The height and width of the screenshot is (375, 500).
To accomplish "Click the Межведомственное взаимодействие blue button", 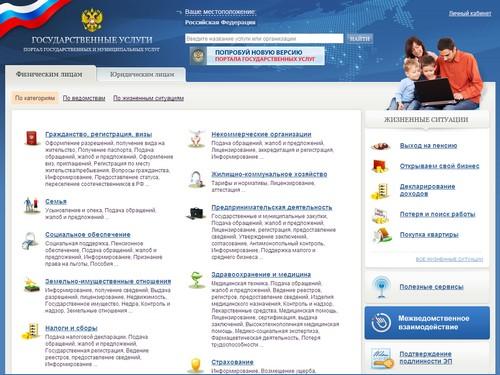I will (427, 323).
